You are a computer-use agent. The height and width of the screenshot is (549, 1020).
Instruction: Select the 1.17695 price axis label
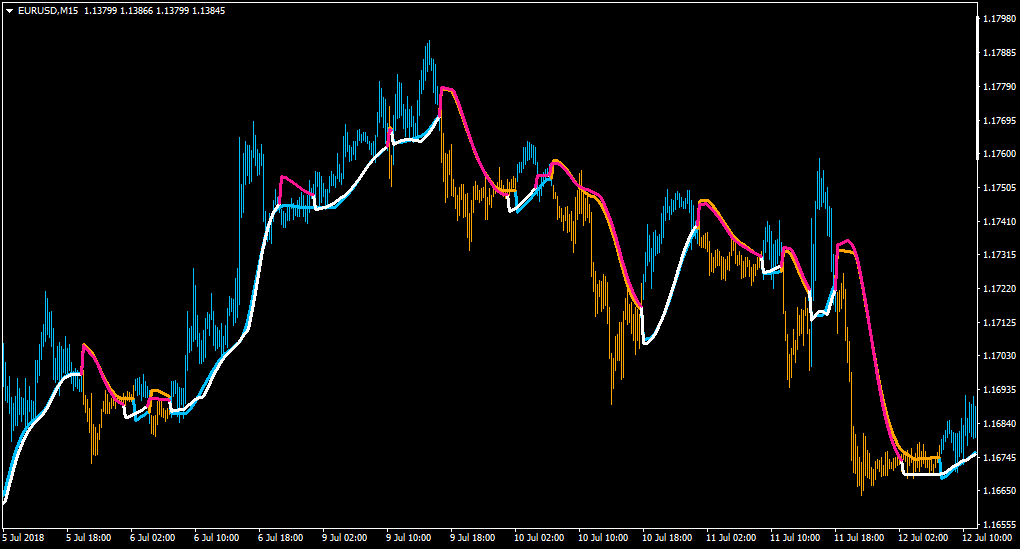(1000, 120)
